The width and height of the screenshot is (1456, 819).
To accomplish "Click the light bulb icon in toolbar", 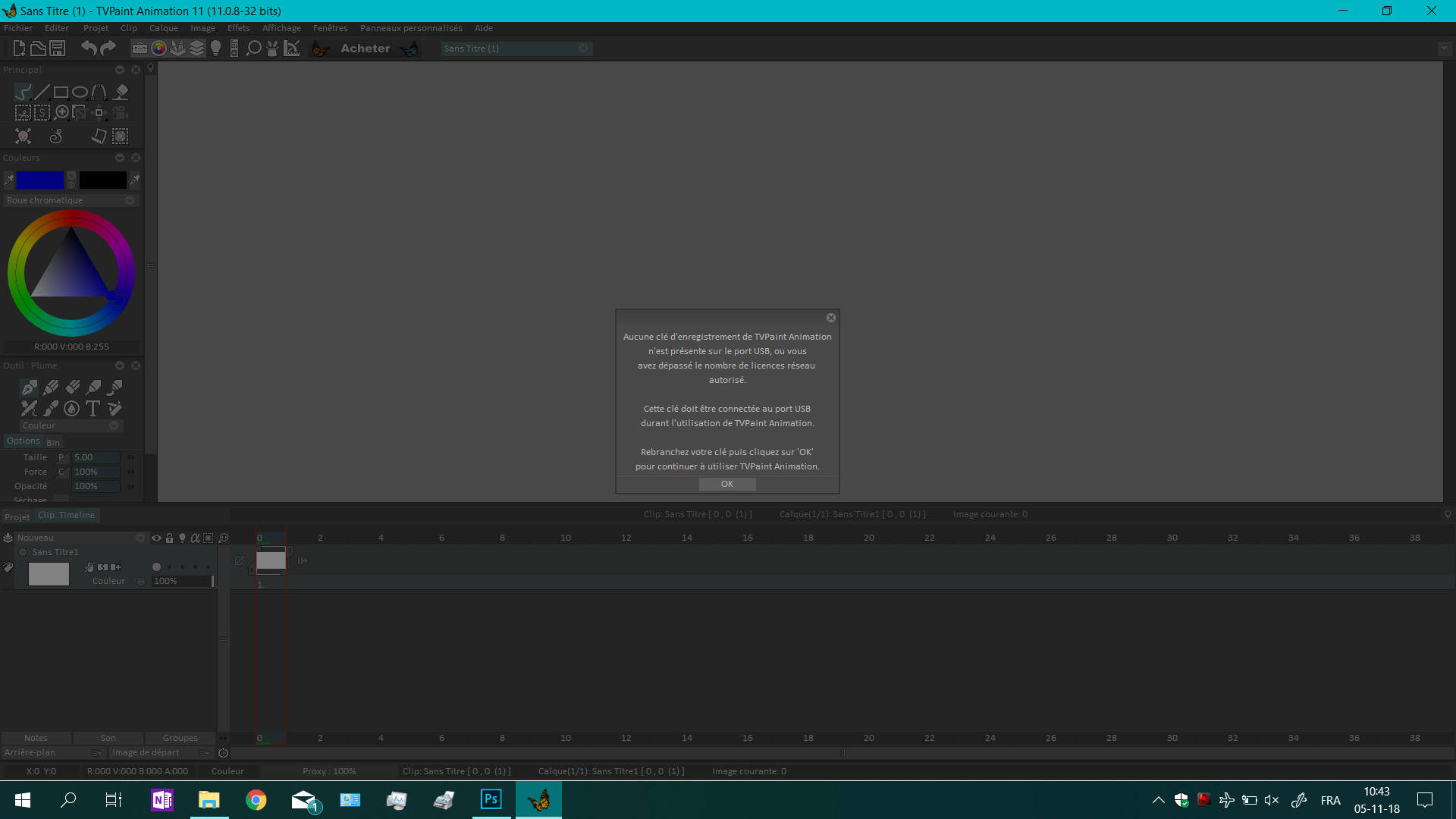I will point(215,49).
